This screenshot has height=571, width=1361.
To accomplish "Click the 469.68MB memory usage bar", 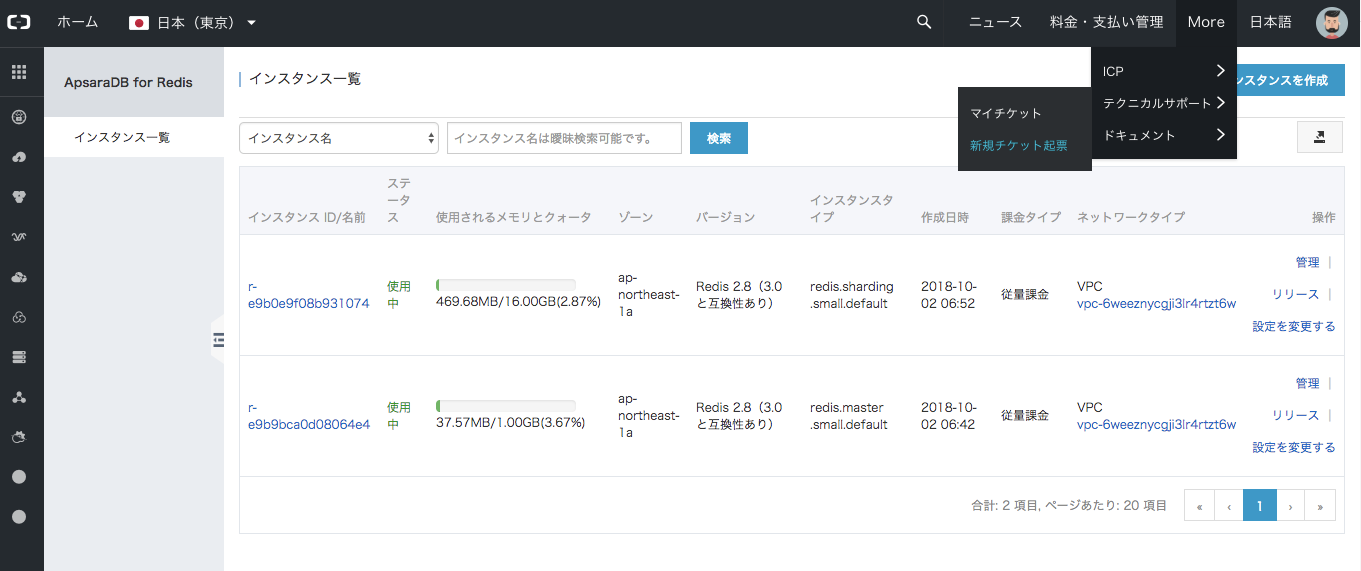I will point(505,285).
